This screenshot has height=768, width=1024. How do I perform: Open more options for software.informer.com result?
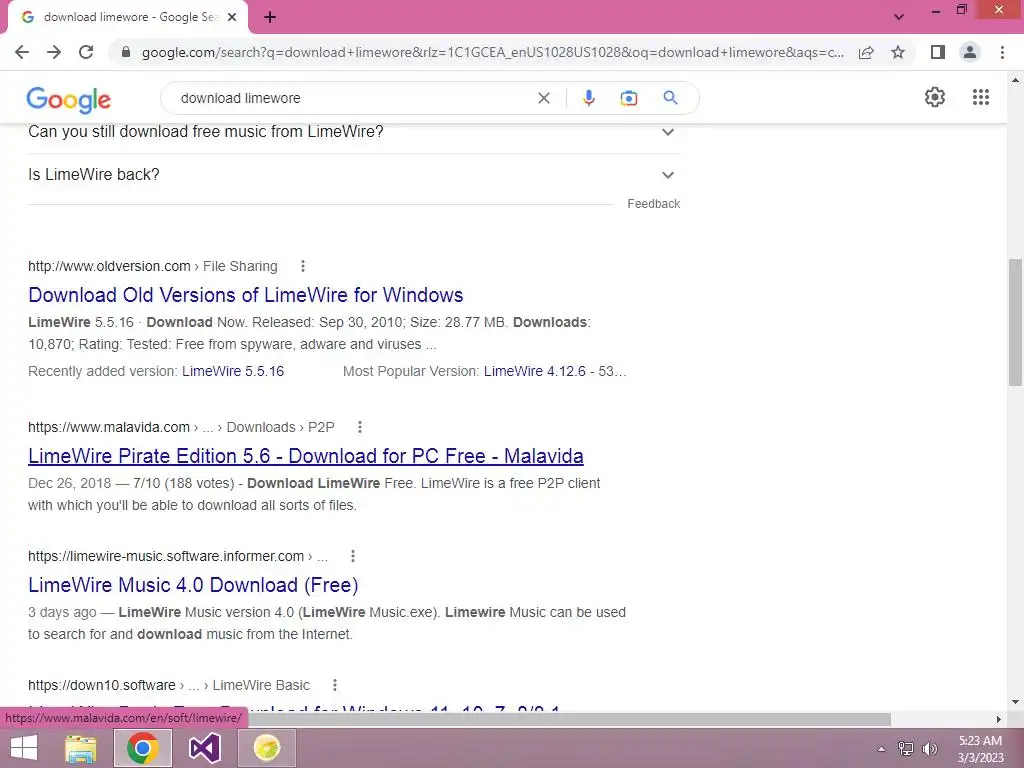coord(353,556)
